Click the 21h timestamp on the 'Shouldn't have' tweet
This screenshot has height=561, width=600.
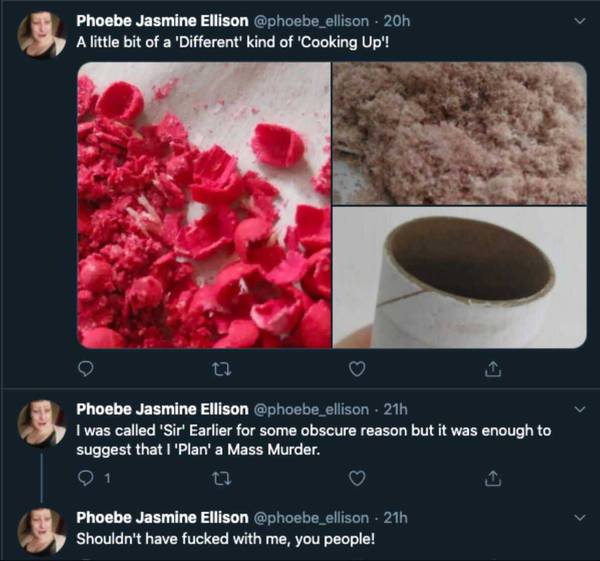click(395, 518)
